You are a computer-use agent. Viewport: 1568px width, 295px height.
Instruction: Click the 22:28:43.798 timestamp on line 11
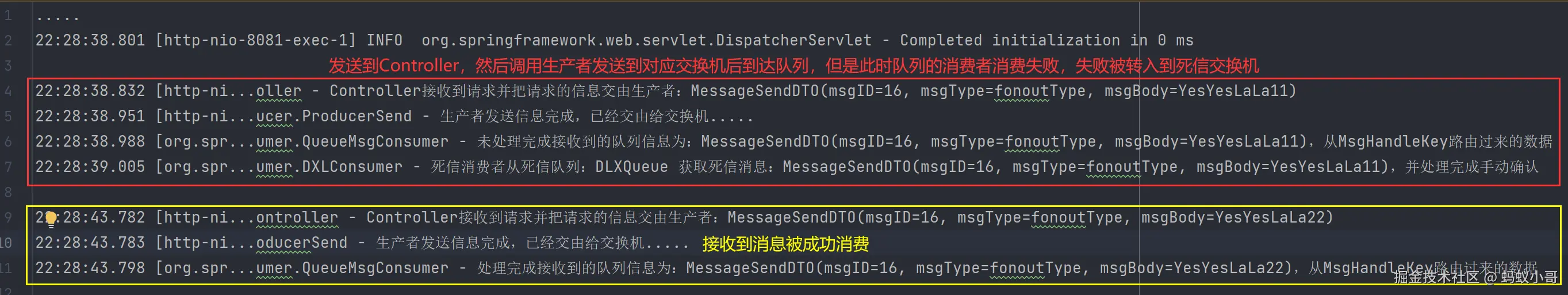(x=90, y=268)
